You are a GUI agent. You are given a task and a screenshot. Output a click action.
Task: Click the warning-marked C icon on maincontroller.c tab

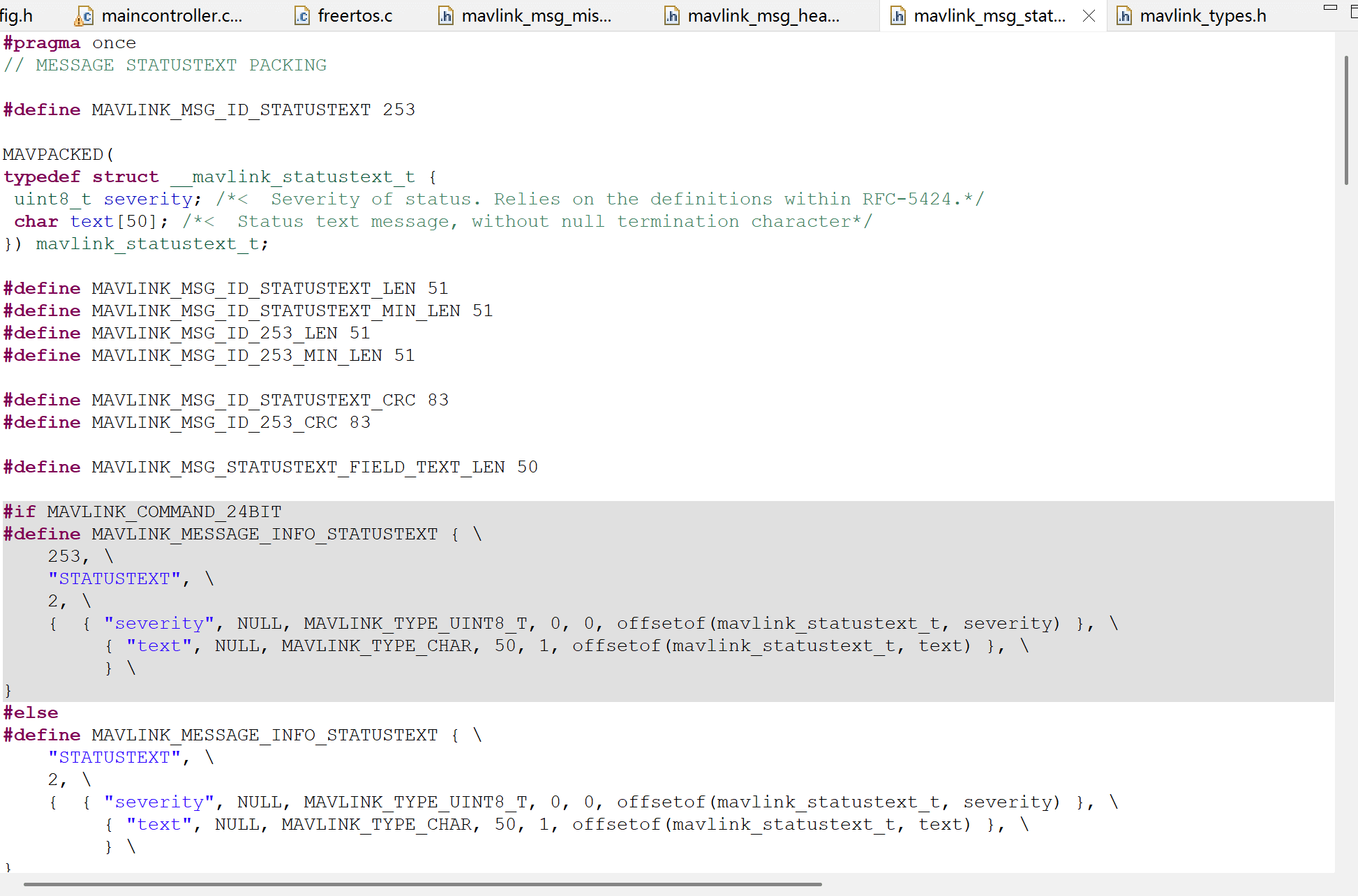tap(84, 15)
